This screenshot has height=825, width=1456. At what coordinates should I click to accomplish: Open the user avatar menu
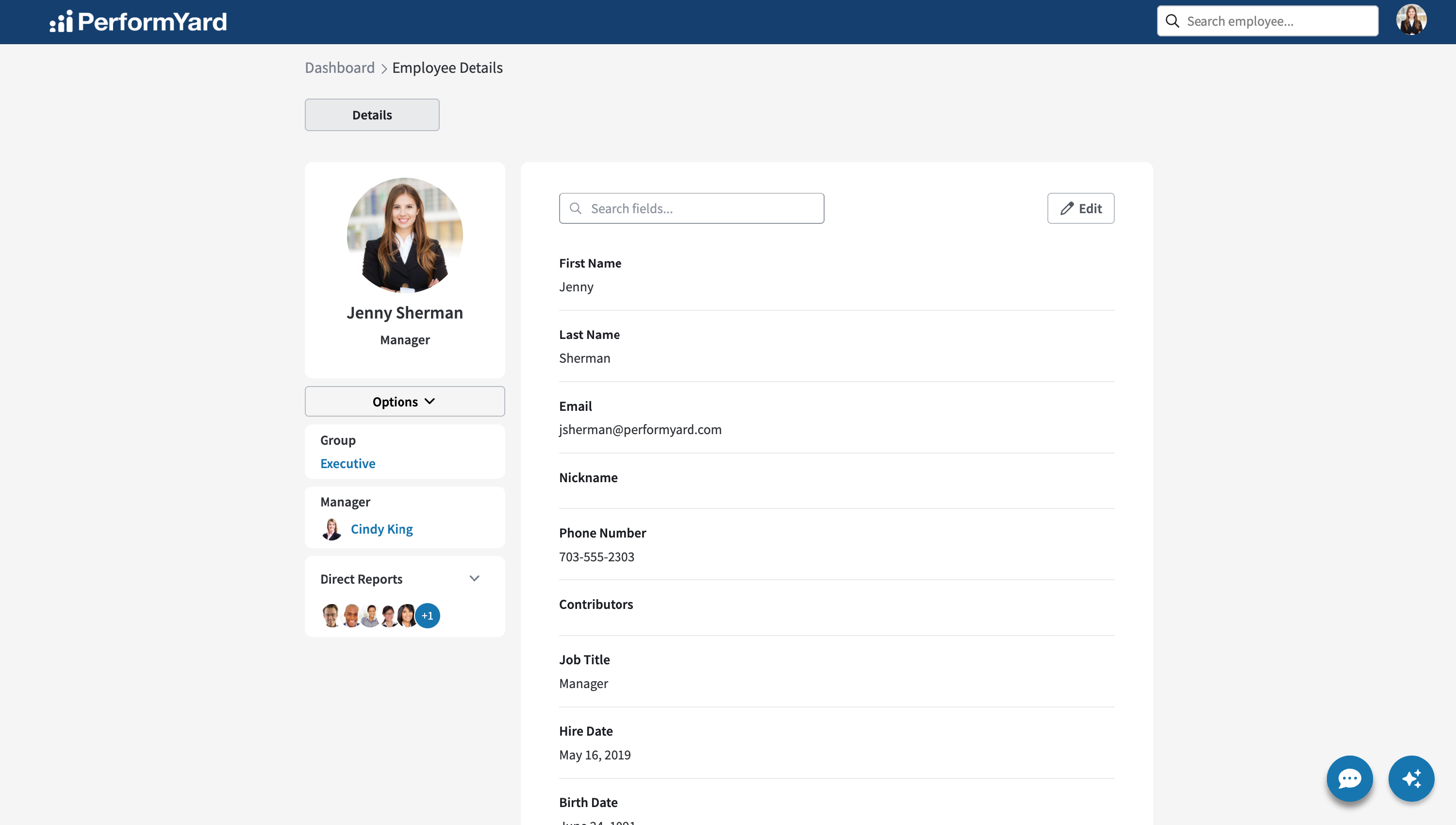tap(1411, 20)
